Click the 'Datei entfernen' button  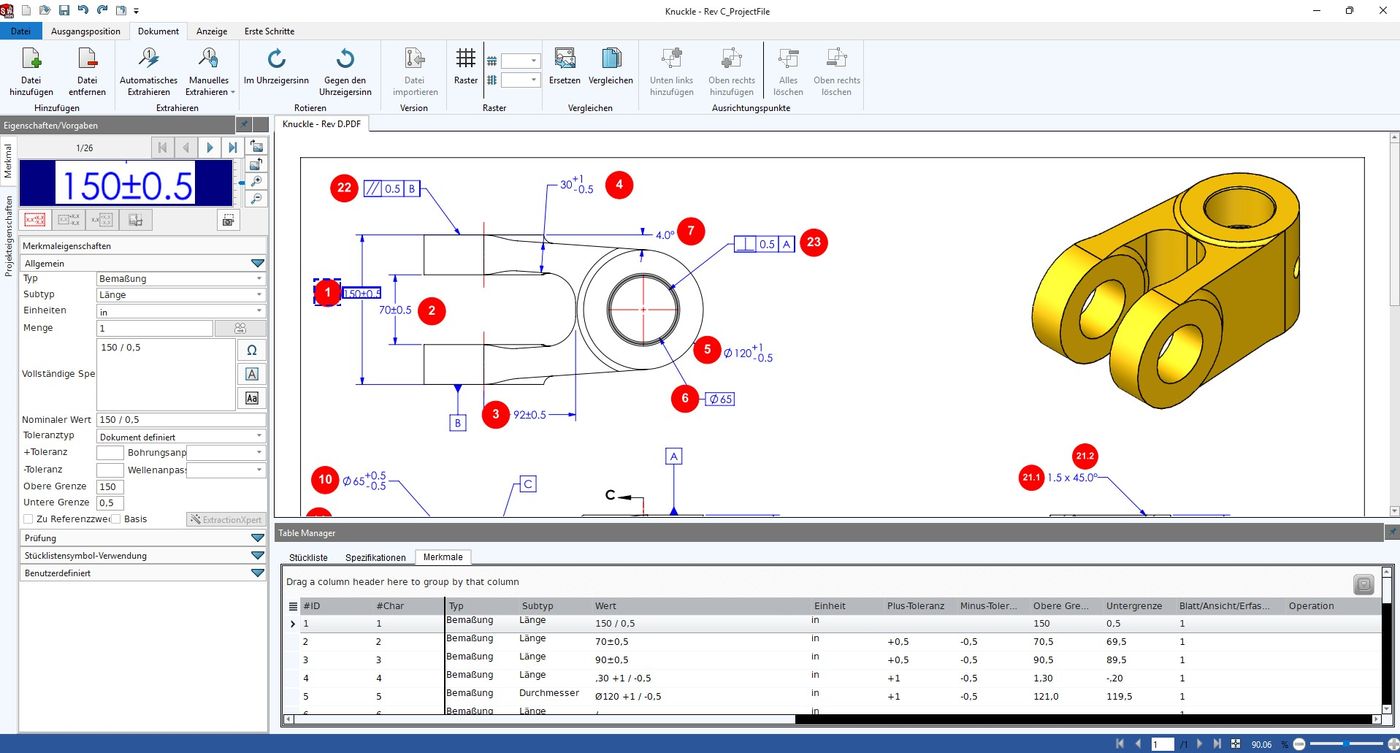click(x=87, y=70)
